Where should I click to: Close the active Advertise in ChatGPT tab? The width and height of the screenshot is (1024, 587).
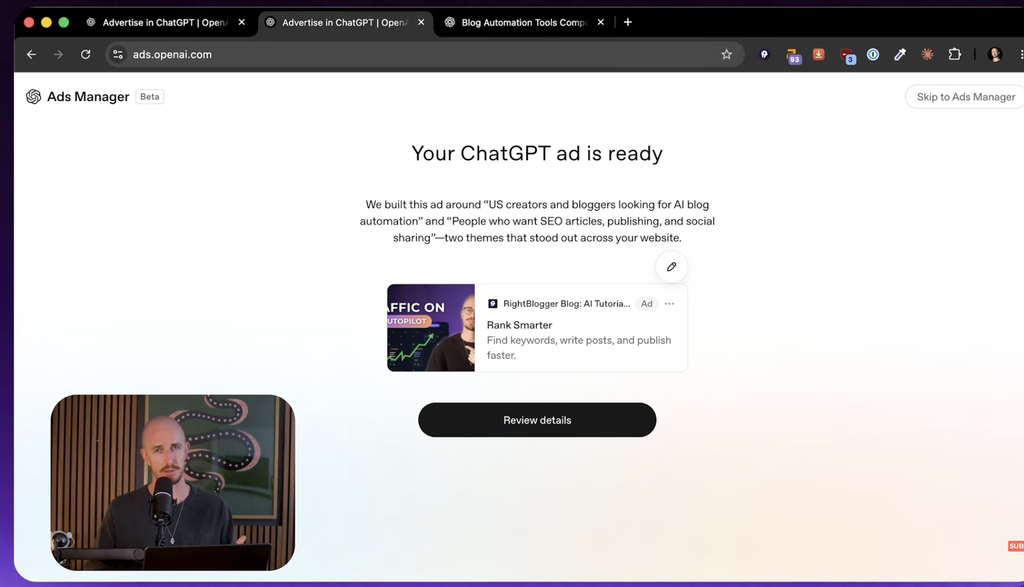pos(421,22)
